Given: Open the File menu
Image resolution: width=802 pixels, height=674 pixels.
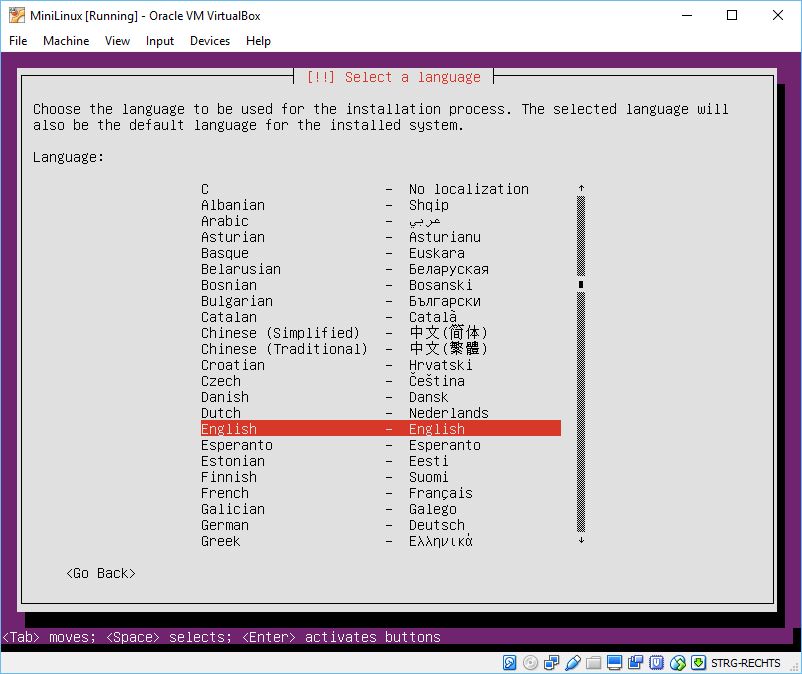Looking at the screenshot, I should pyautogui.click(x=18, y=41).
